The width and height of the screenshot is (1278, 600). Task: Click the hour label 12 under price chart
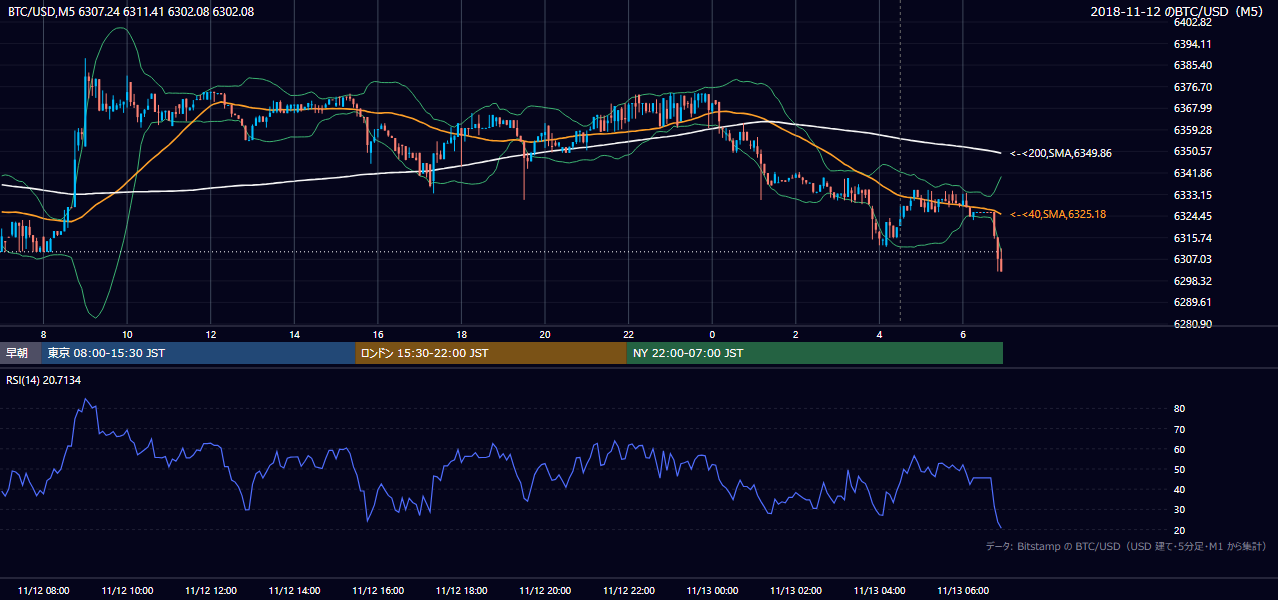[211, 334]
